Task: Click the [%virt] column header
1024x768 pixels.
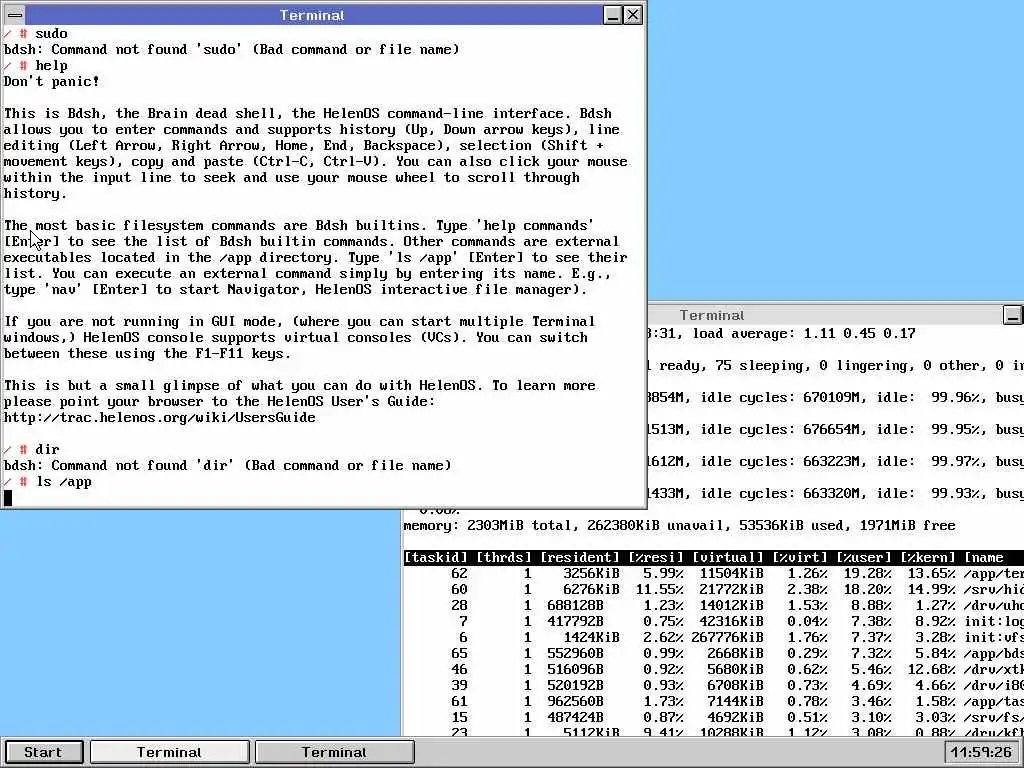Action: [800, 558]
